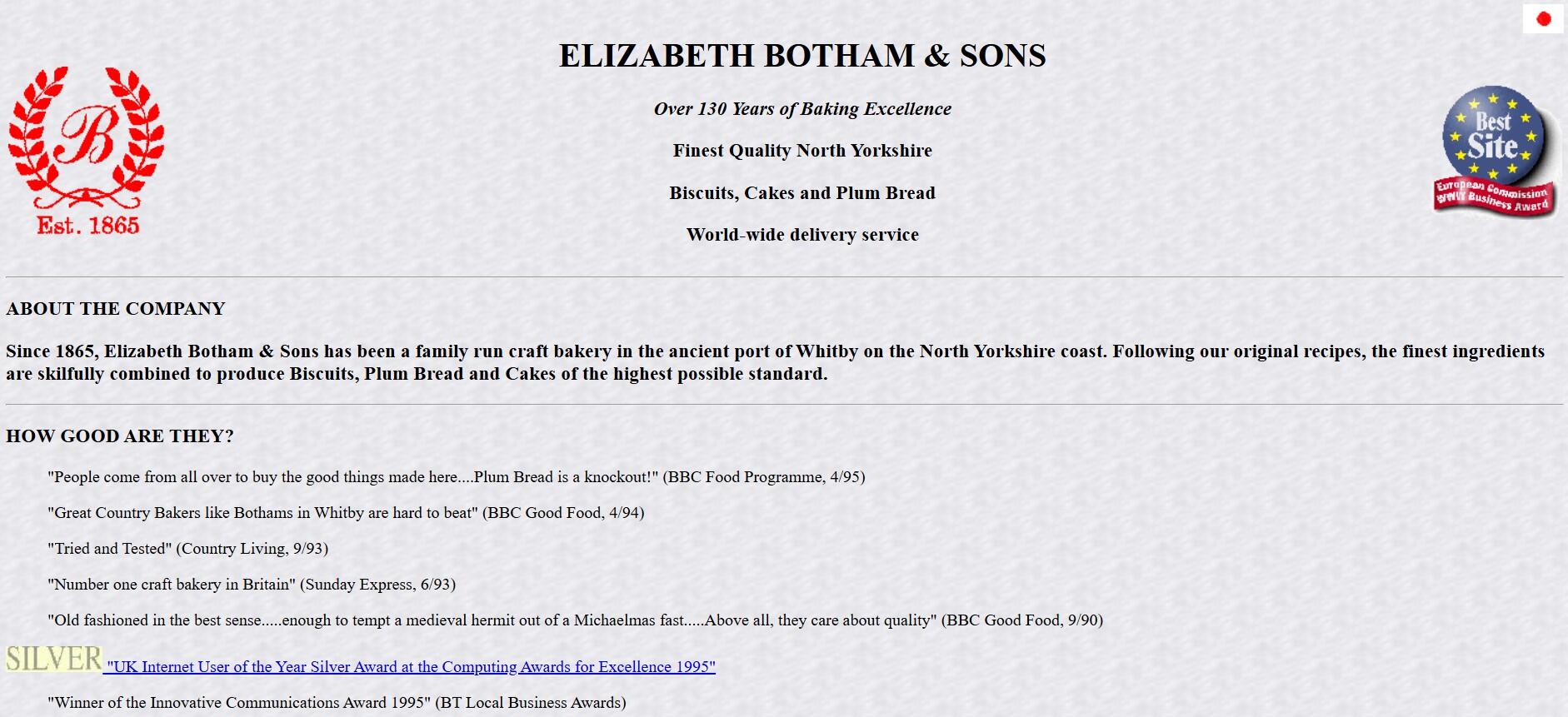This screenshot has height=717, width=1568.
Task: Click the How Good Are They heading
Action: 120,436
